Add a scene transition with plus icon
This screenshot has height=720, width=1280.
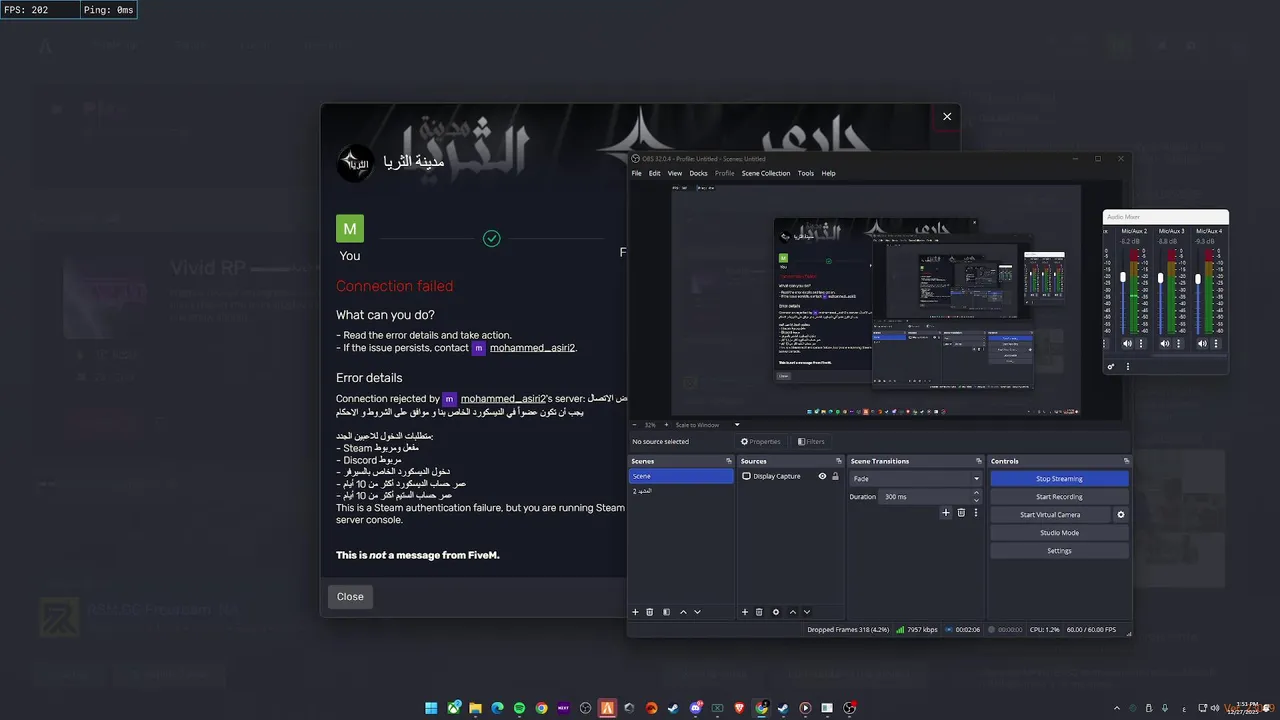pos(946,513)
